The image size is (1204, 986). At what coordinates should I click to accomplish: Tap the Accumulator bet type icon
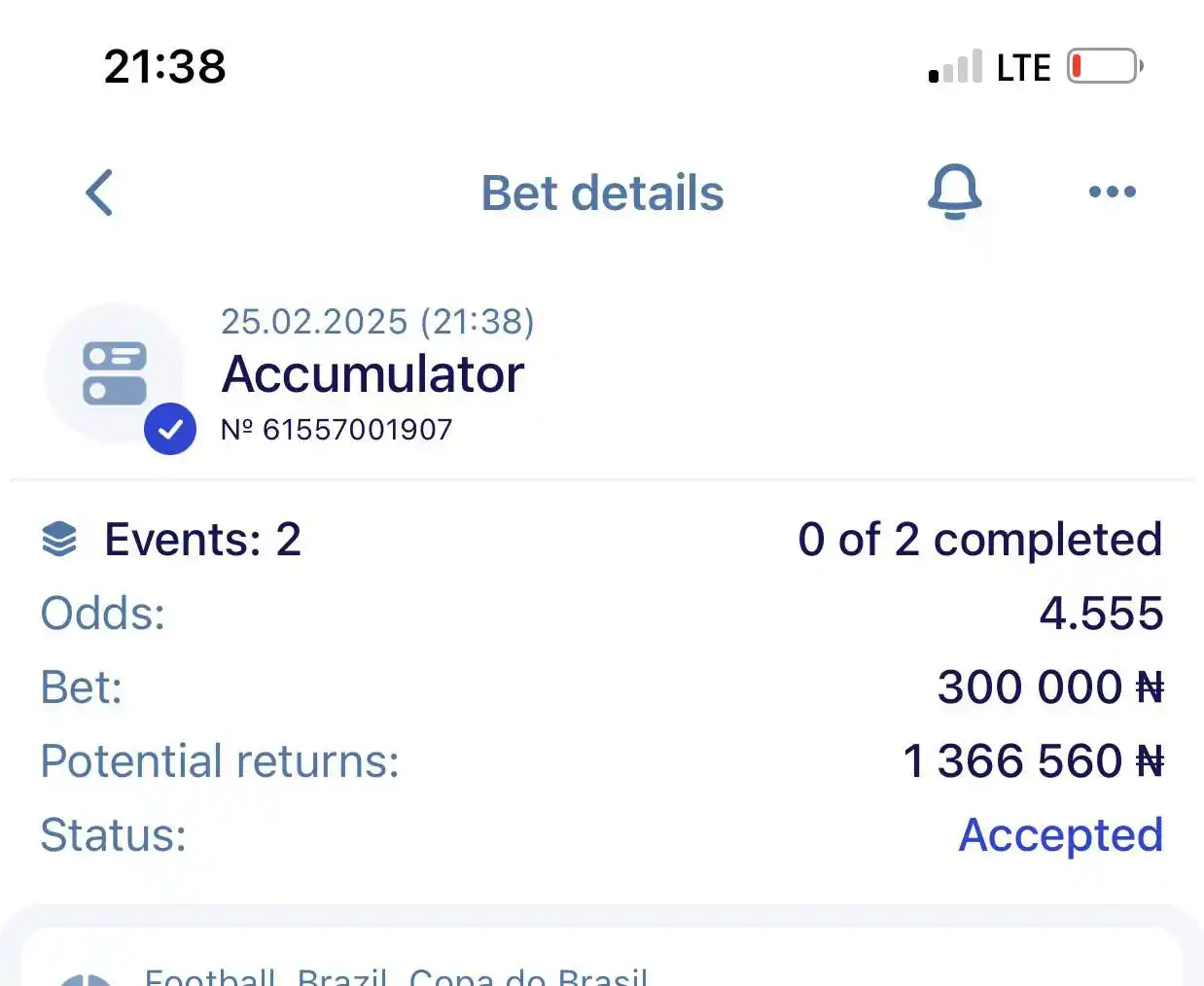click(115, 373)
